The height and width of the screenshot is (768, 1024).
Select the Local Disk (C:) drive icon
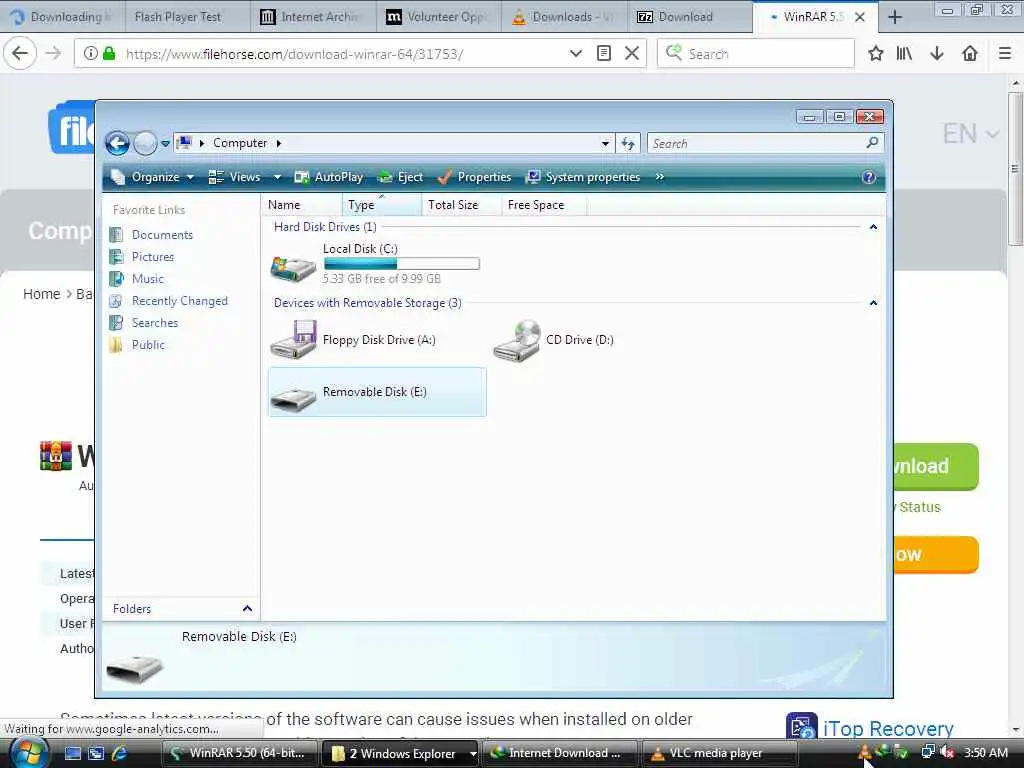293,267
